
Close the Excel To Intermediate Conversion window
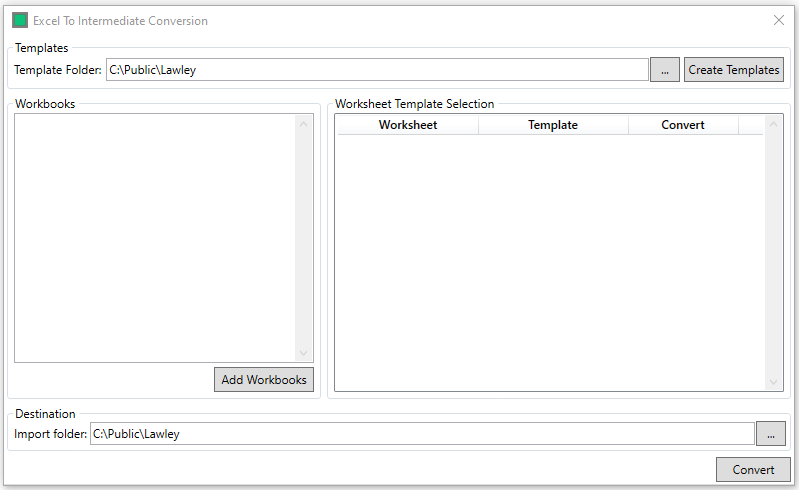pos(779,20)
